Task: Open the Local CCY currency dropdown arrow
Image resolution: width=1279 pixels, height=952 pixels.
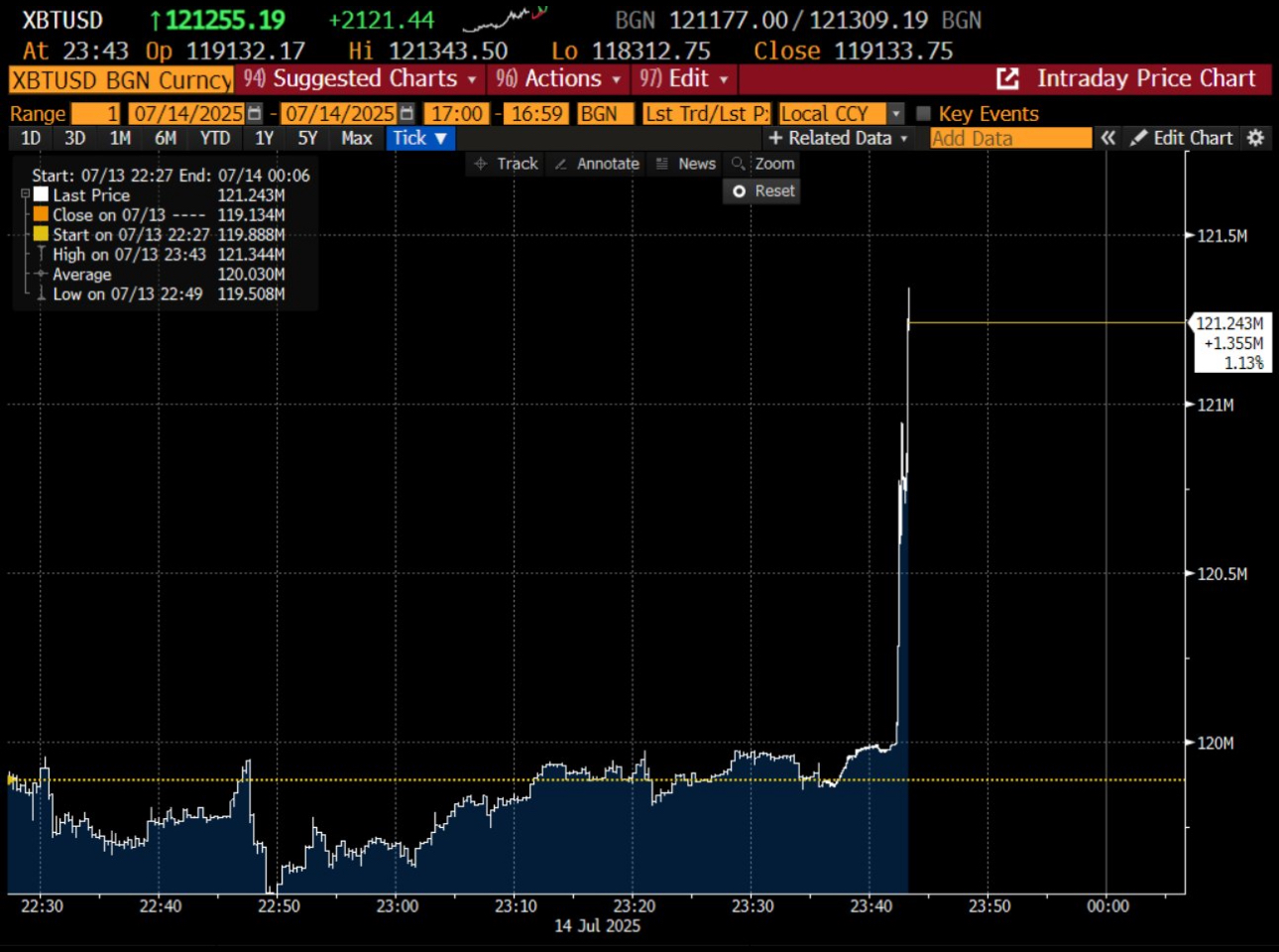Action: pyautogui.click(x=896, y=114)
